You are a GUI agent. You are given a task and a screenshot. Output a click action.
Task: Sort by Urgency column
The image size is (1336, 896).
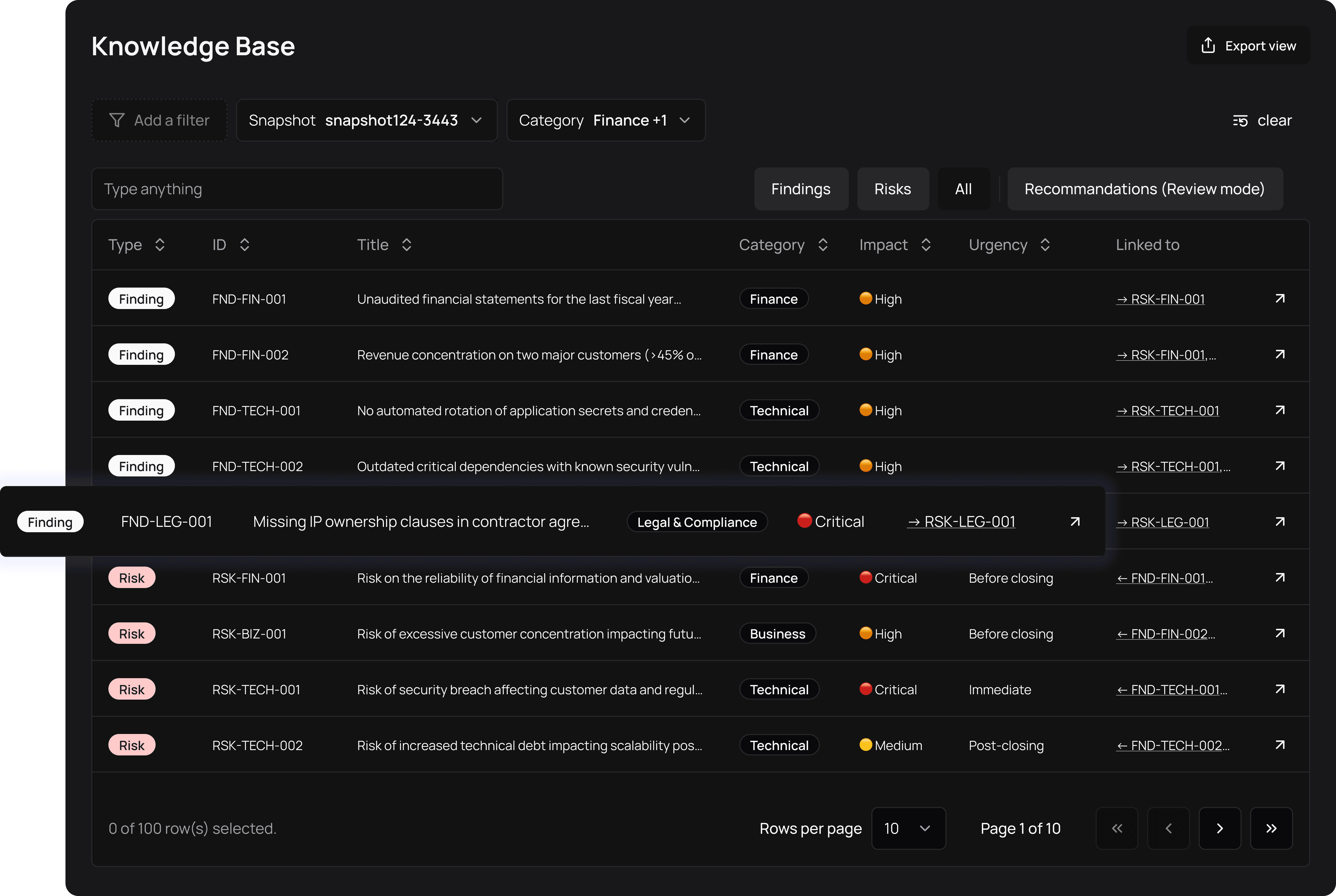pos(1045,245)
